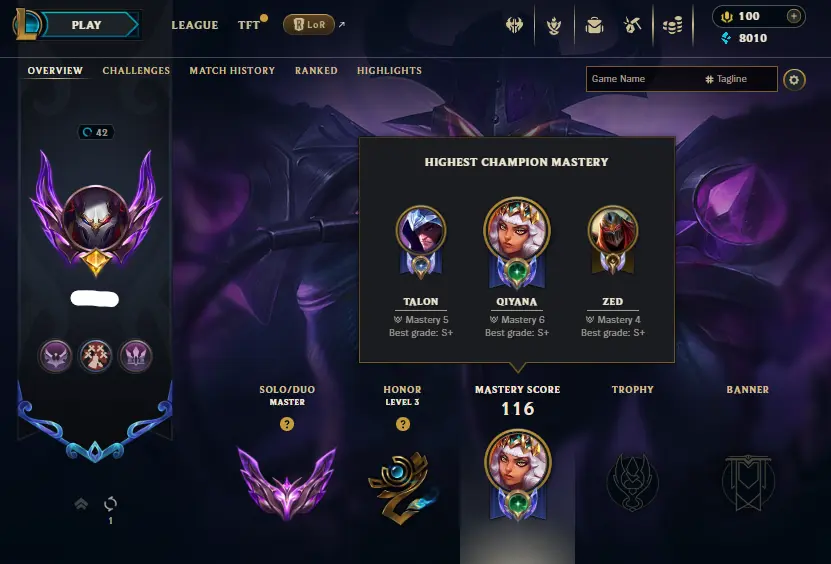Click the profile settings gear icon

click(x=794, y=80)
